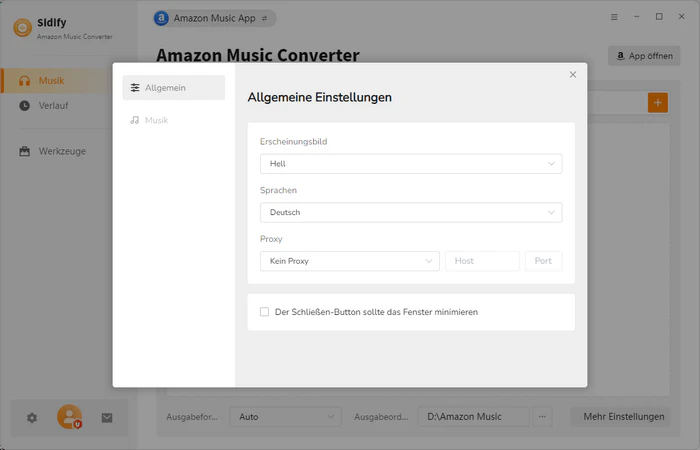Click the settings gear icon in sidebar
The image size is (700, 450).
pyautogui.click(x=32, y=418)
